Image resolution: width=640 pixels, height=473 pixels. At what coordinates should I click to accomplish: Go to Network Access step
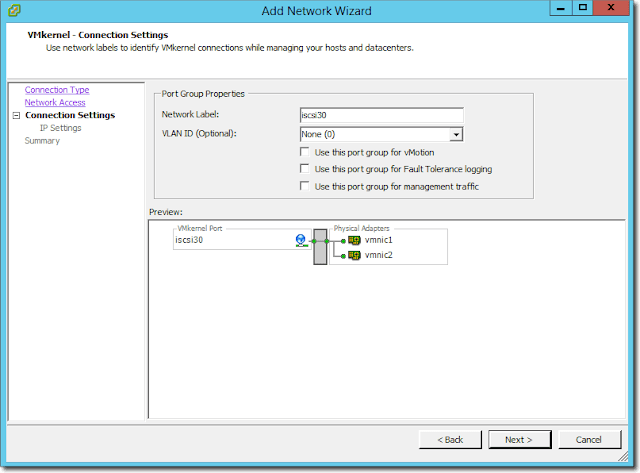click(55, 102)
